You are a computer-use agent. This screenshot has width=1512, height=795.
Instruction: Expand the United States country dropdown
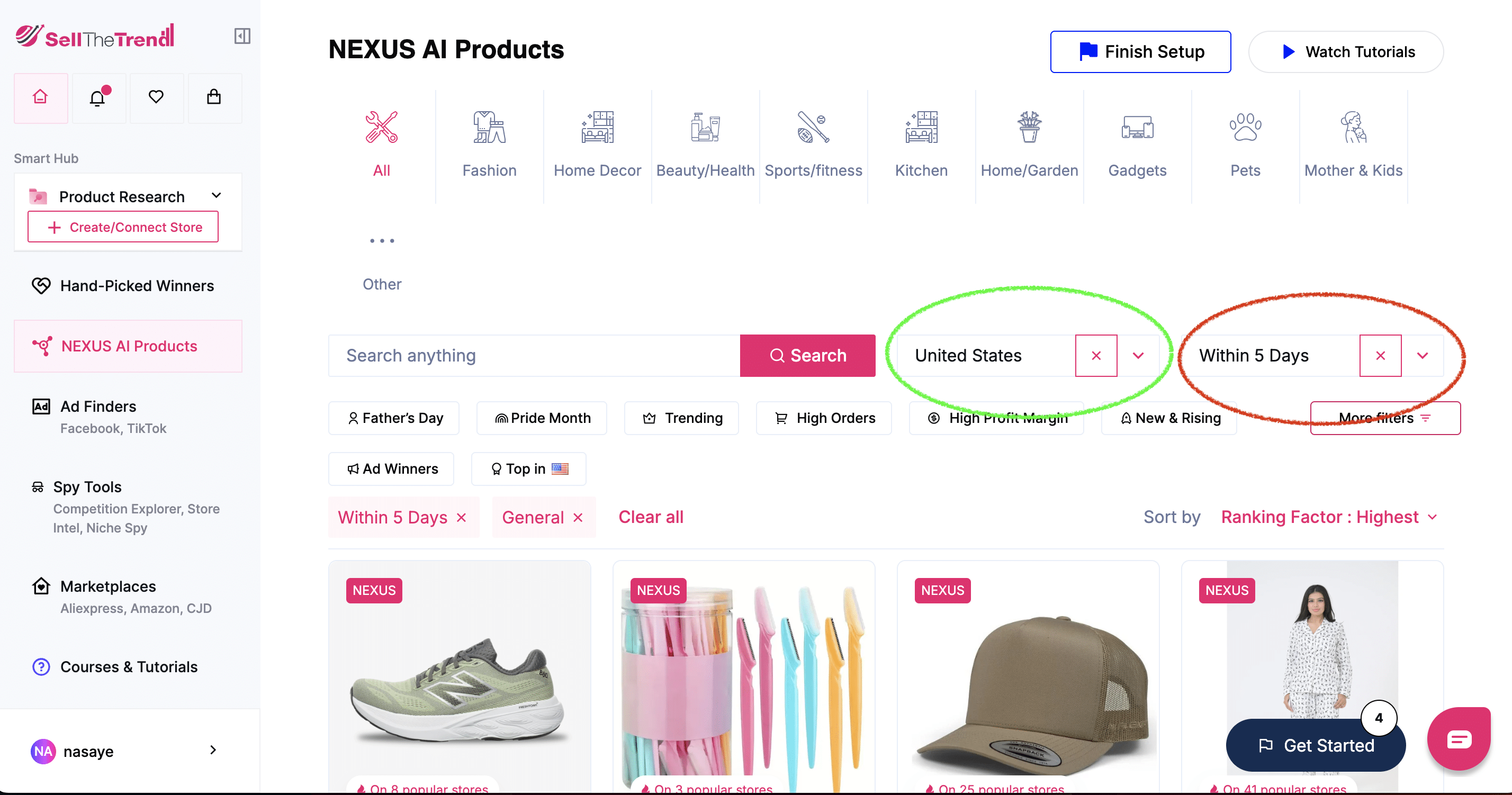click(1138, 356)
